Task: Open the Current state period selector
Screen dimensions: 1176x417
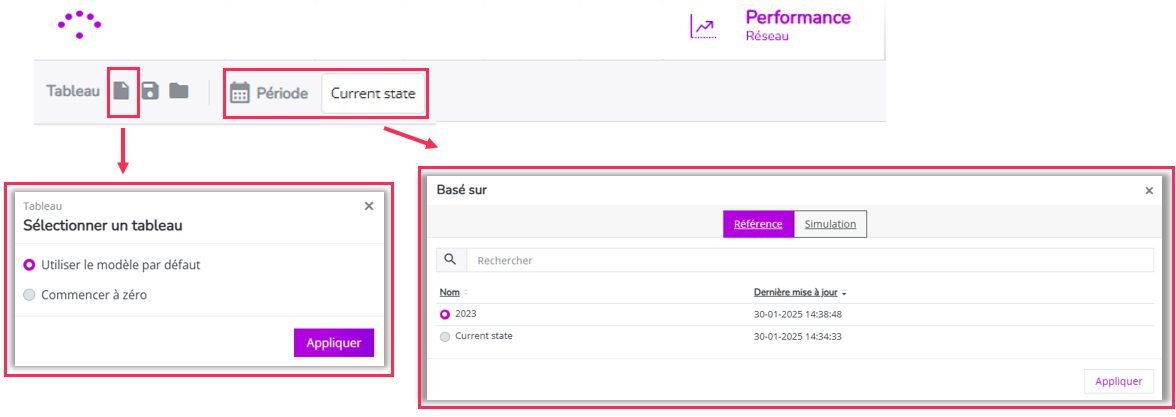Action: (x=373, y=93)
